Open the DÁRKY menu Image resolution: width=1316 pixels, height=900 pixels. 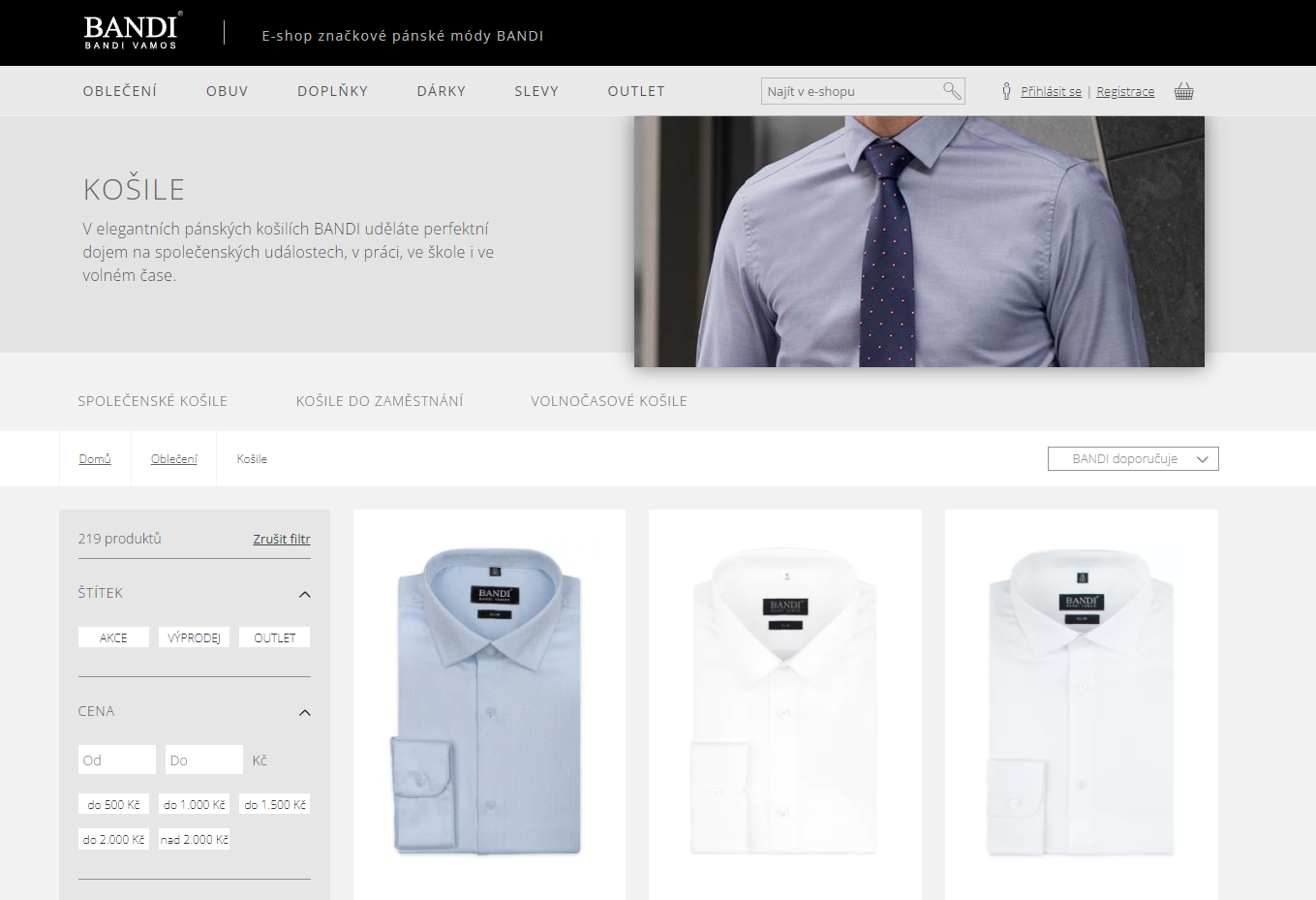click(442, 91)
